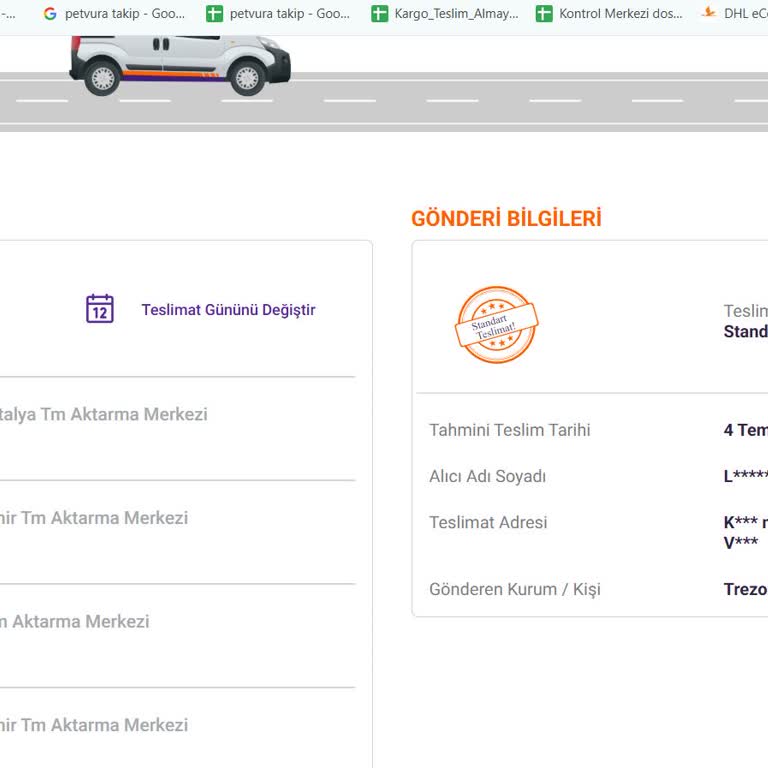This screenshot has width=768, height=768.
Task: Click the delivery van illustration
Action: (180, 65)
